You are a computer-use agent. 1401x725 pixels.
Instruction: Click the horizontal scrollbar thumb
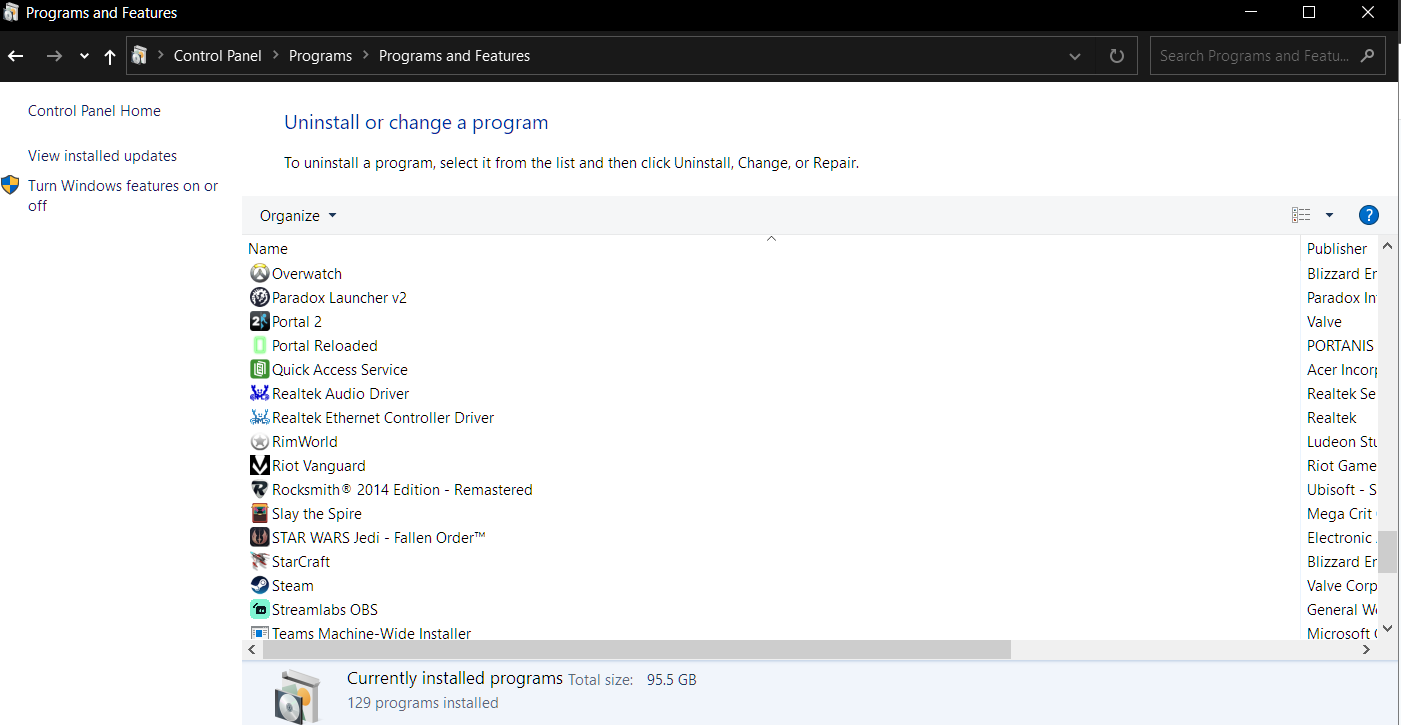[x=637, y=650]
